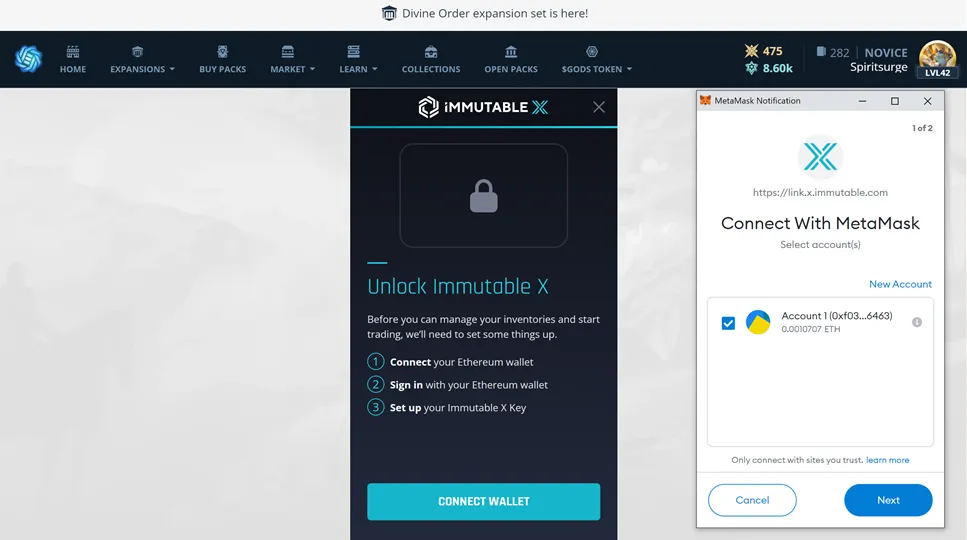Screen dimensions: 967x540
Task: Click the NOVICE rank label
Action: click(x=886, y=52)
